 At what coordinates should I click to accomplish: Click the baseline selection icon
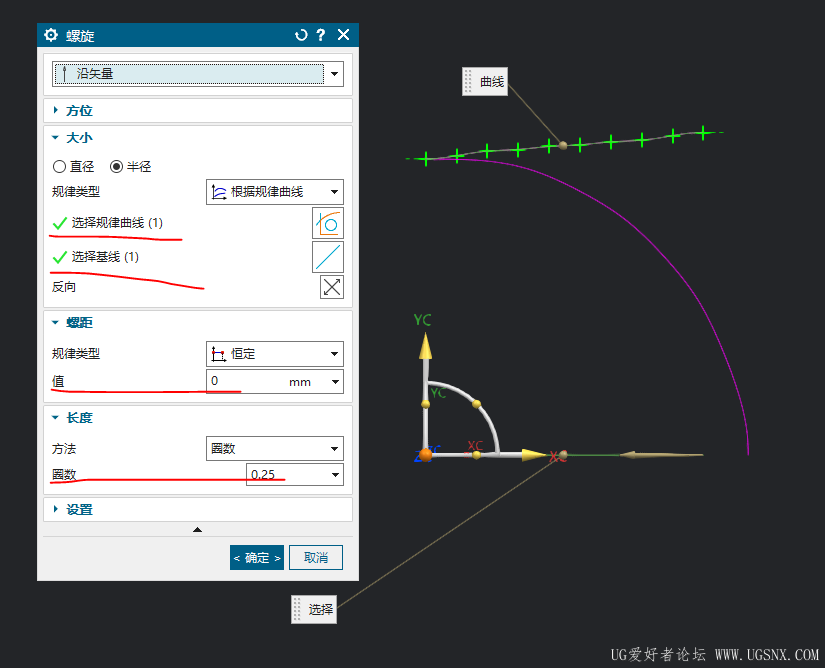328,257
